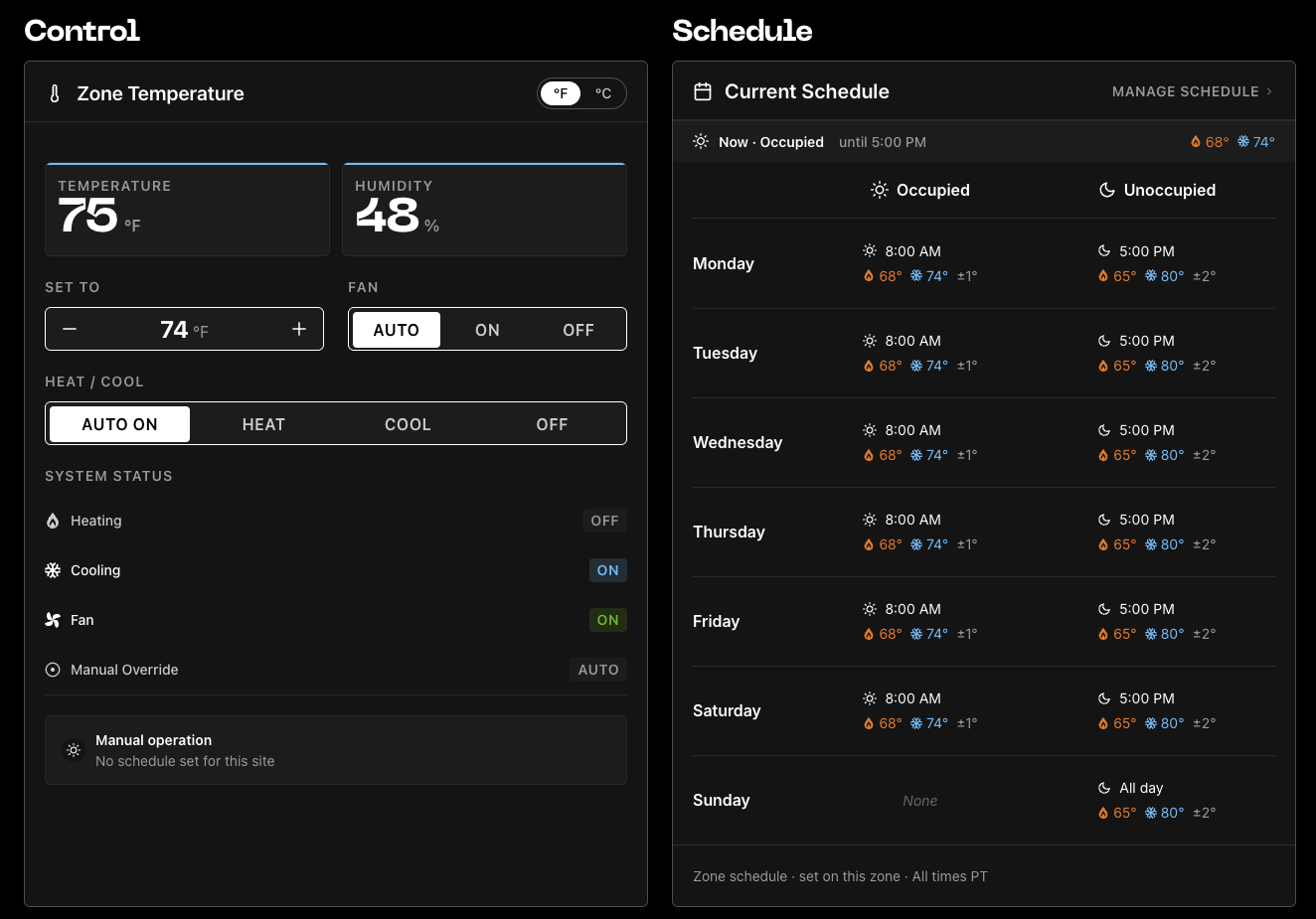Click the 74 °F setpoint value field
The image size is (1316, 919).
(x=184, y=329)
